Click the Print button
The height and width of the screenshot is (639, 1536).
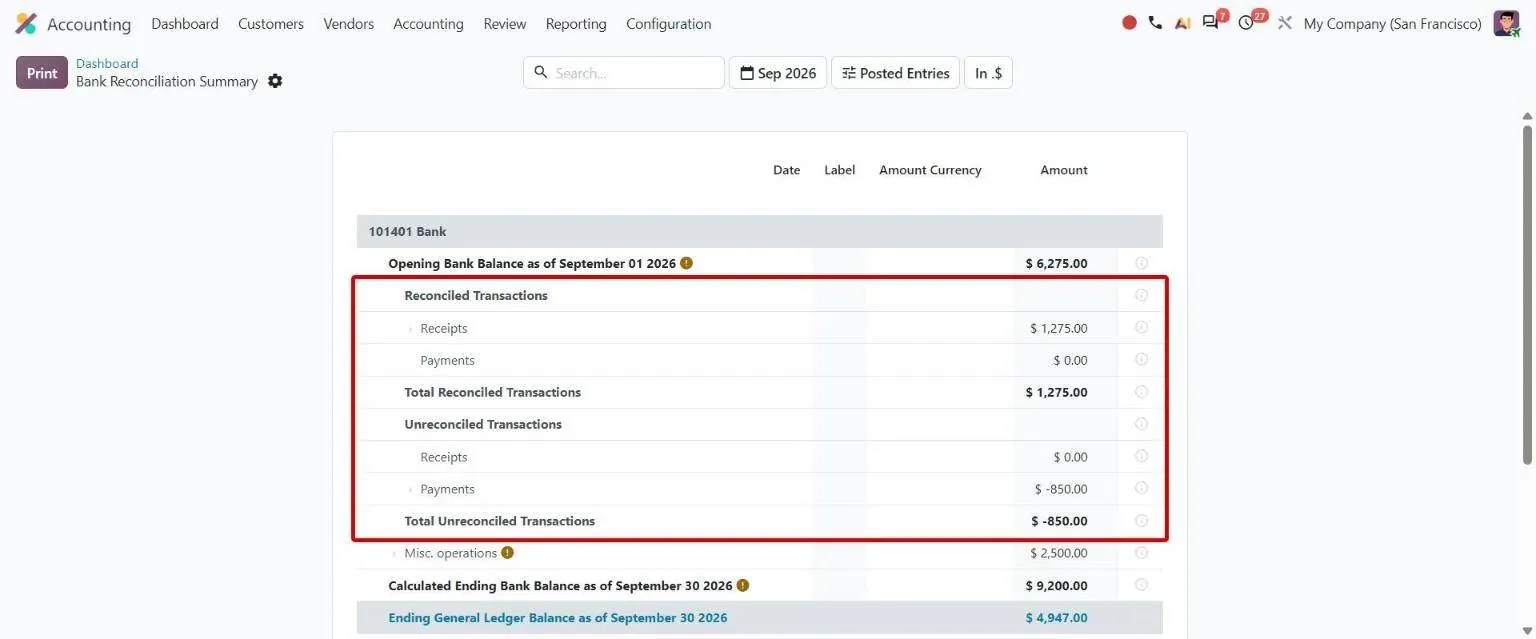pyautogui.click(x=42, y=73)
